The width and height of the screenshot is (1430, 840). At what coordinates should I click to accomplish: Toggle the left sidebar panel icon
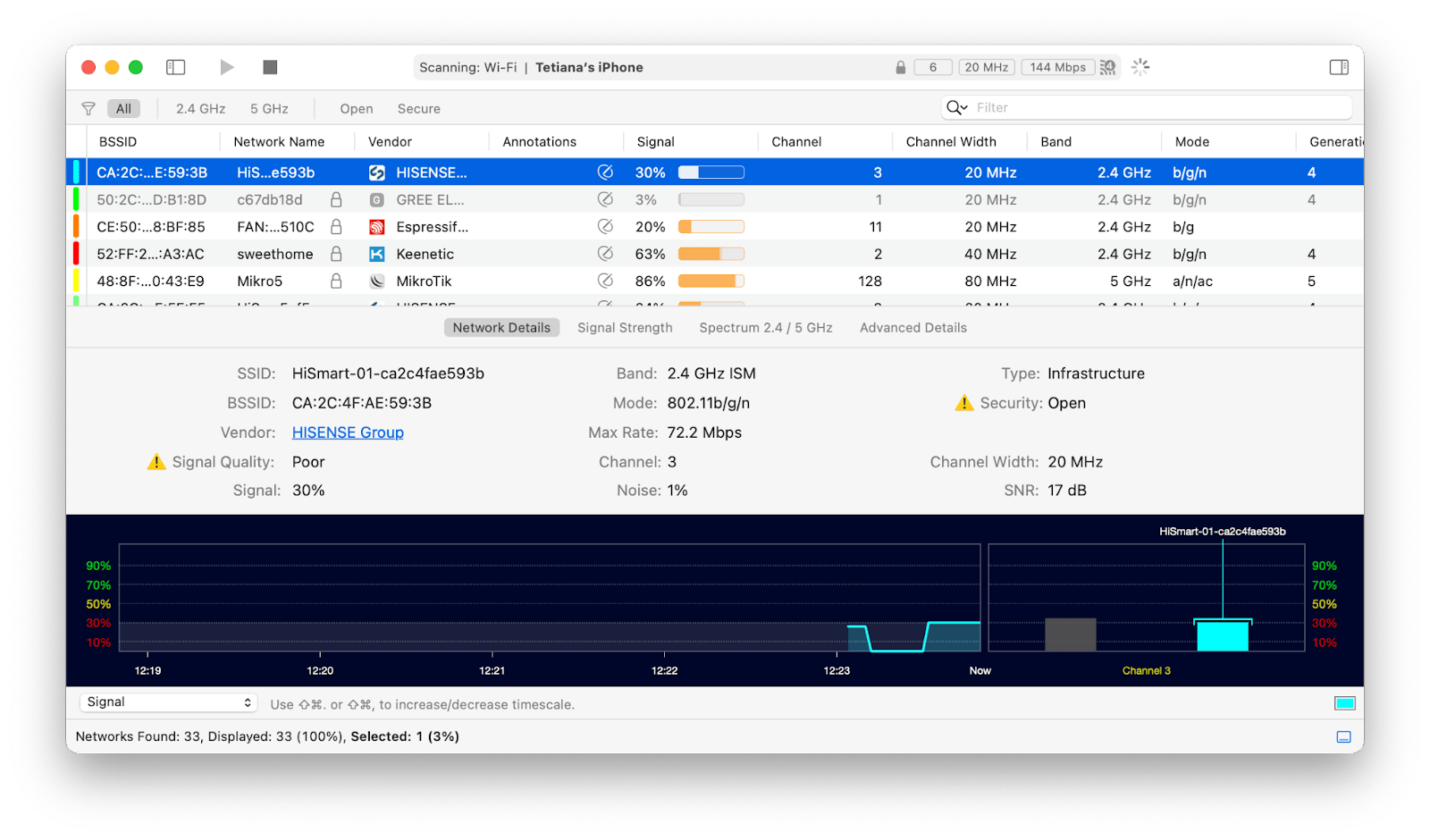[x=176, y=67]
